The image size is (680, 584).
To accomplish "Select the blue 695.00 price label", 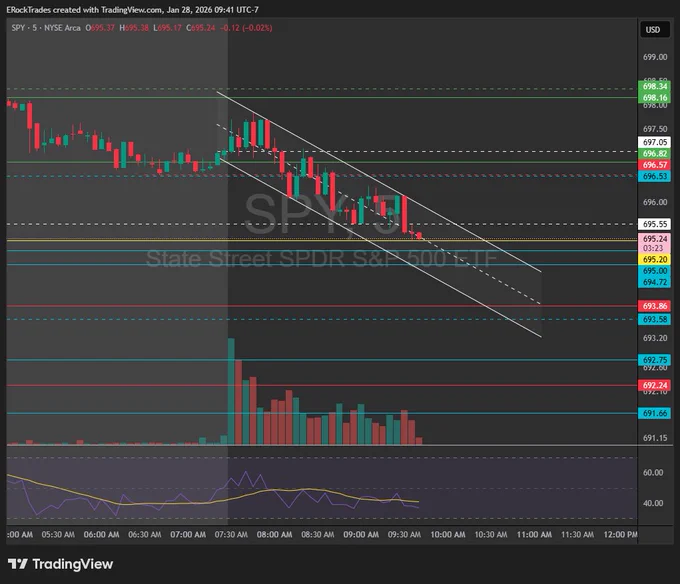I will tap(654, 271).
